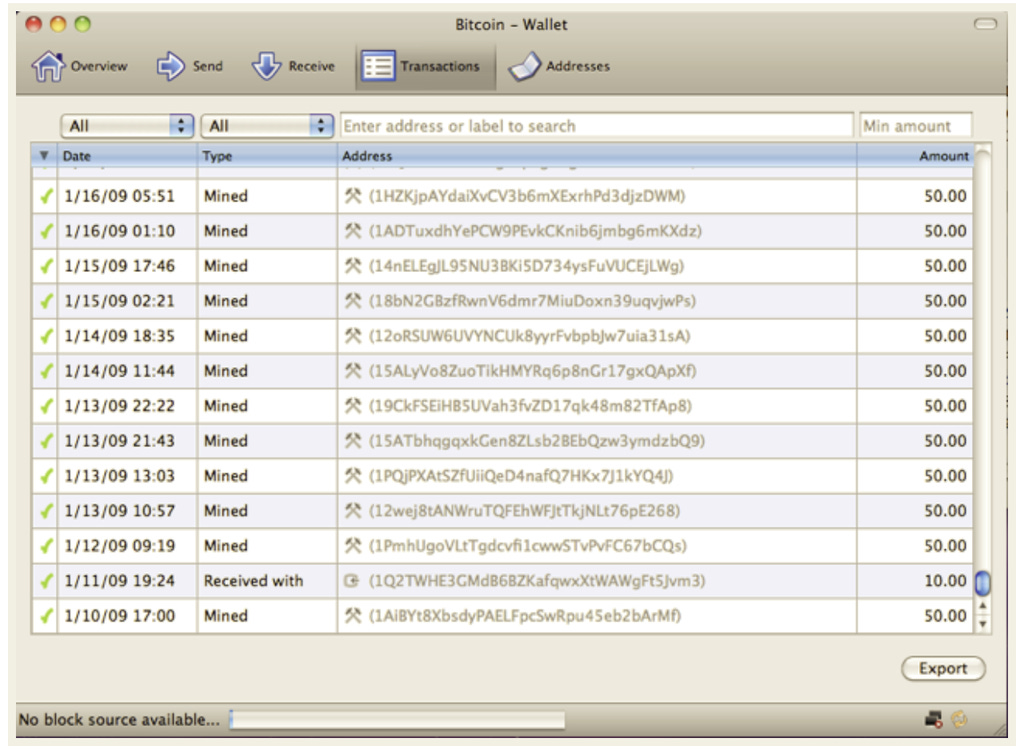Click mining icon on 1/15/09 02:21 row

click(353, 301)
